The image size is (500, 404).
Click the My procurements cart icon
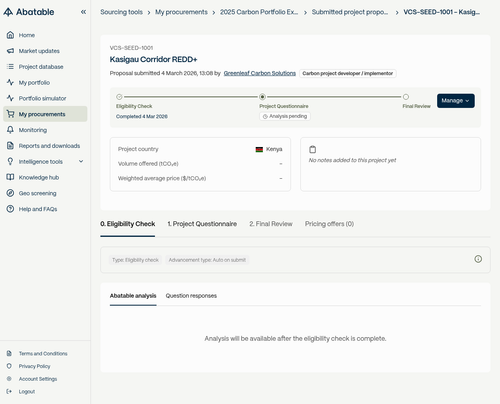(10, 114)
